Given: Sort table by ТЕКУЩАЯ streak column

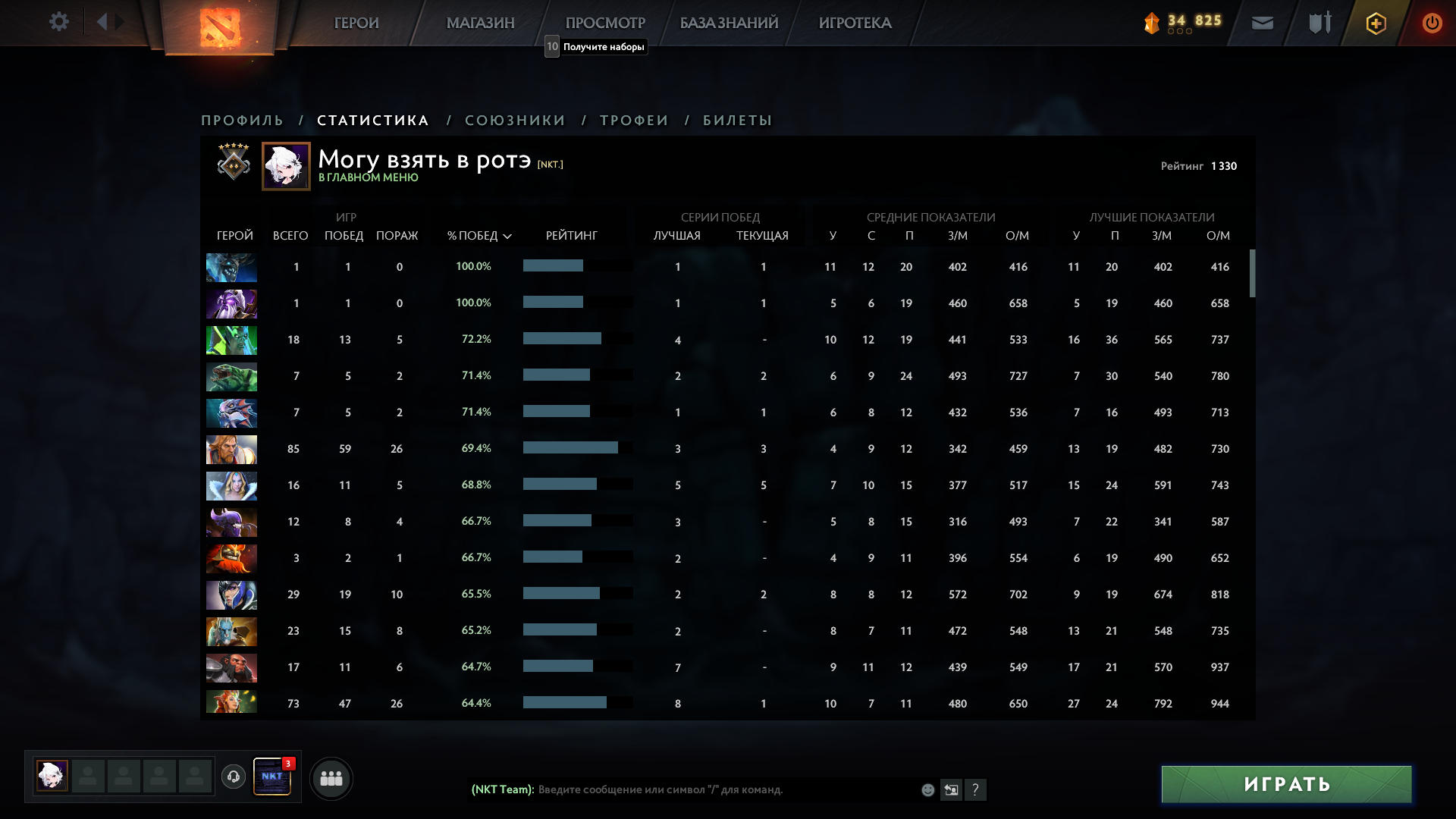Looking at the screenshot, I should 762,236.
